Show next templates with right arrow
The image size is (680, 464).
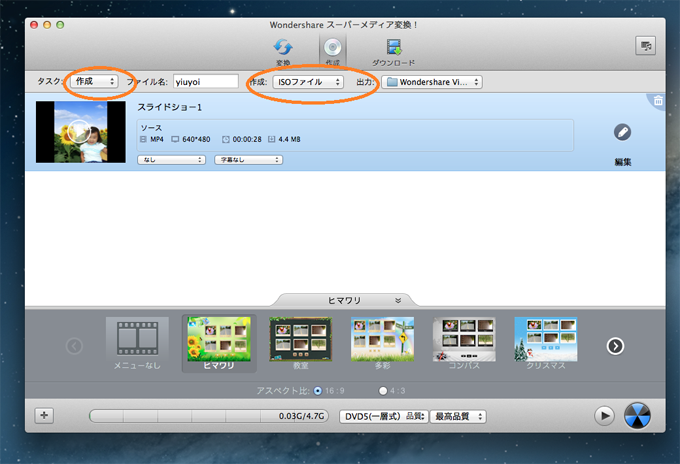615,346
